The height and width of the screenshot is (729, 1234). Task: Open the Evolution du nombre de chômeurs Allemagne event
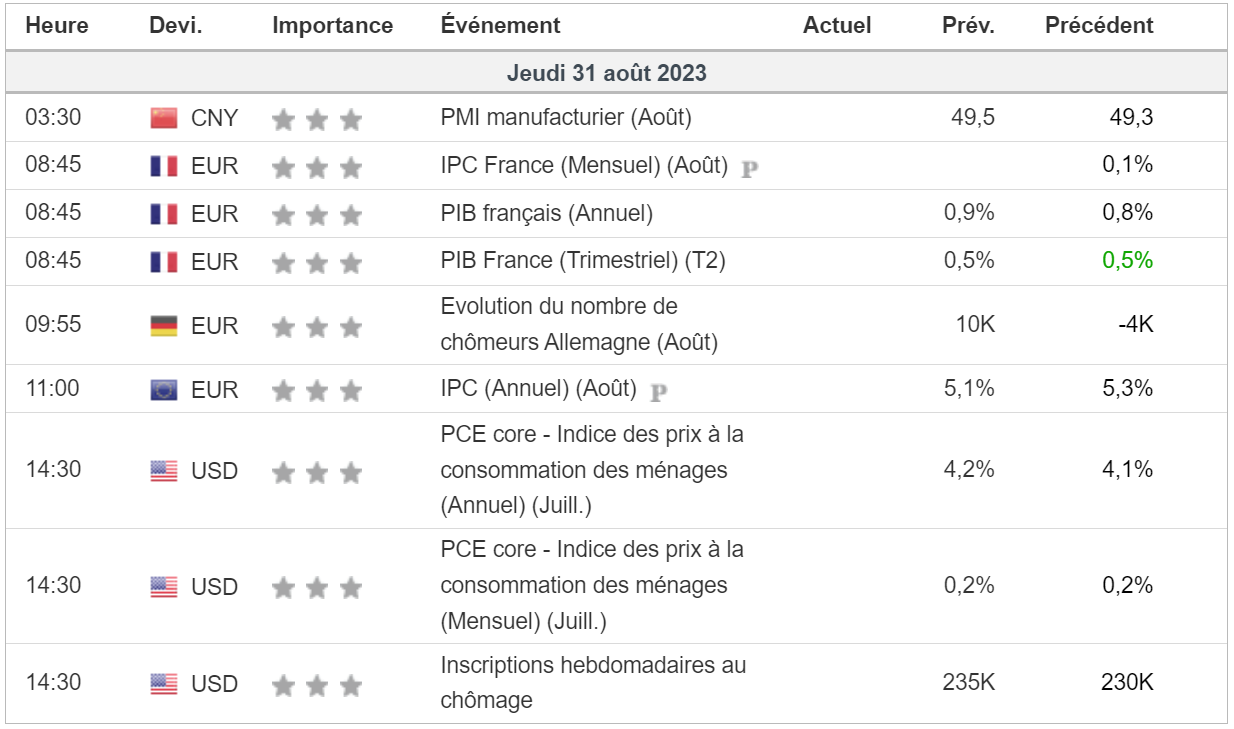point(579,324)
